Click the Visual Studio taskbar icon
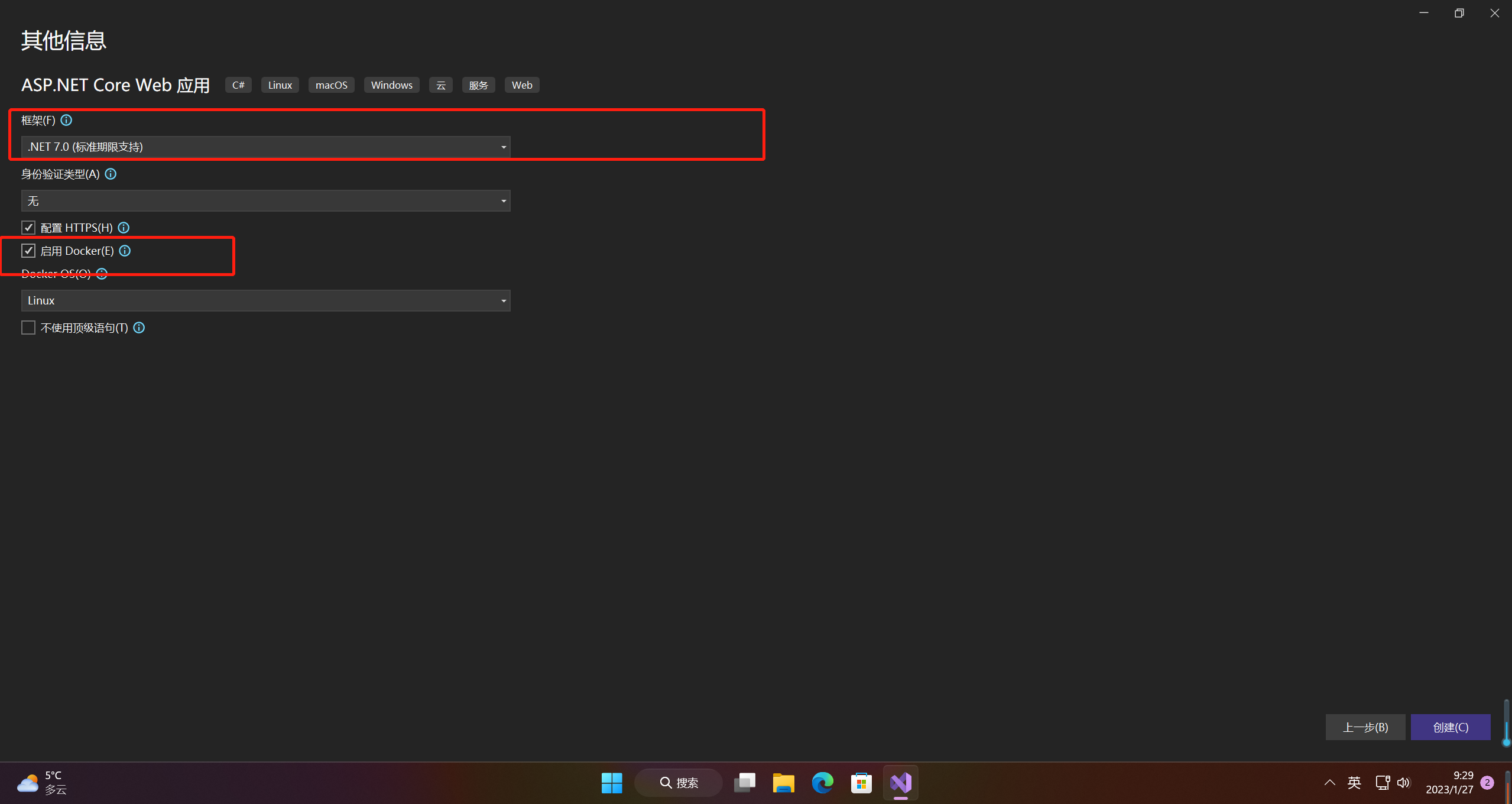This screenshot has height=804, width=1512. [x=900, y=783]
